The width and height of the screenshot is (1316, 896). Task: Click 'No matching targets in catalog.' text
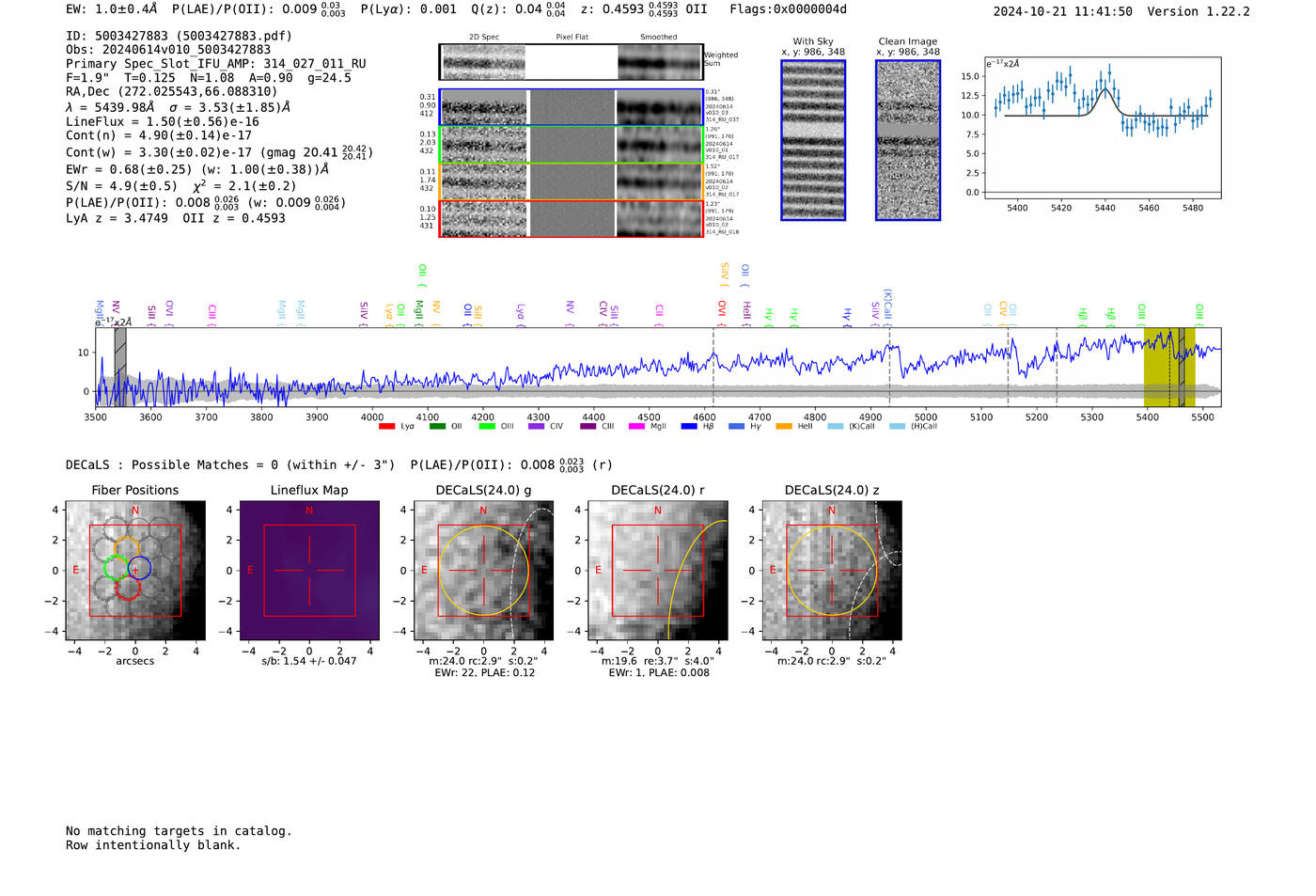pyautogui.click(x=179, y=831)
